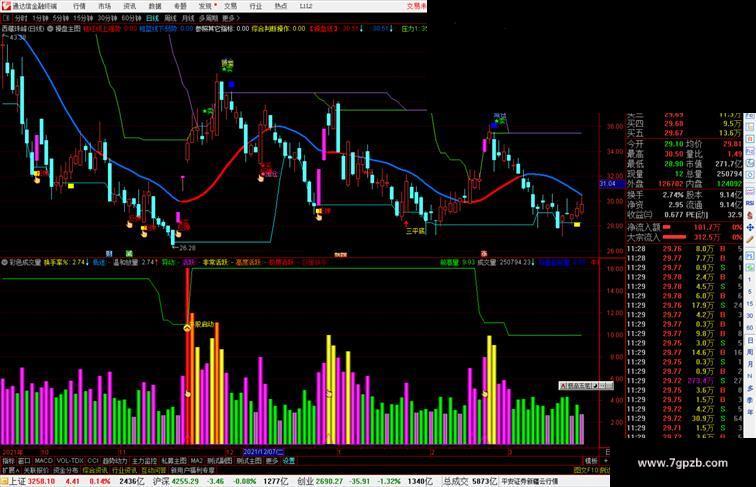Select the 日线 daily period tab
Viewport: 756px width, 487px height.
152,18
